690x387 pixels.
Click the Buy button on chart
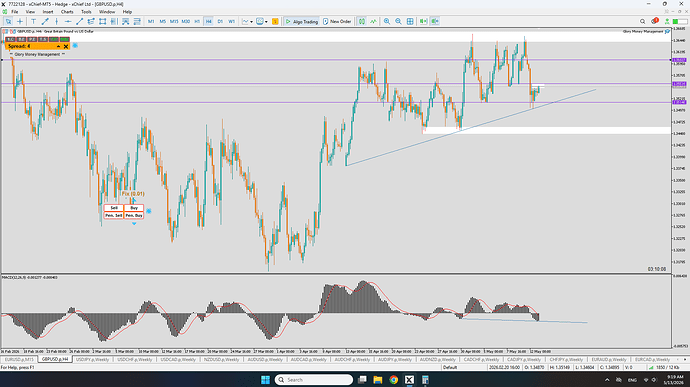(x=134, y=208)
